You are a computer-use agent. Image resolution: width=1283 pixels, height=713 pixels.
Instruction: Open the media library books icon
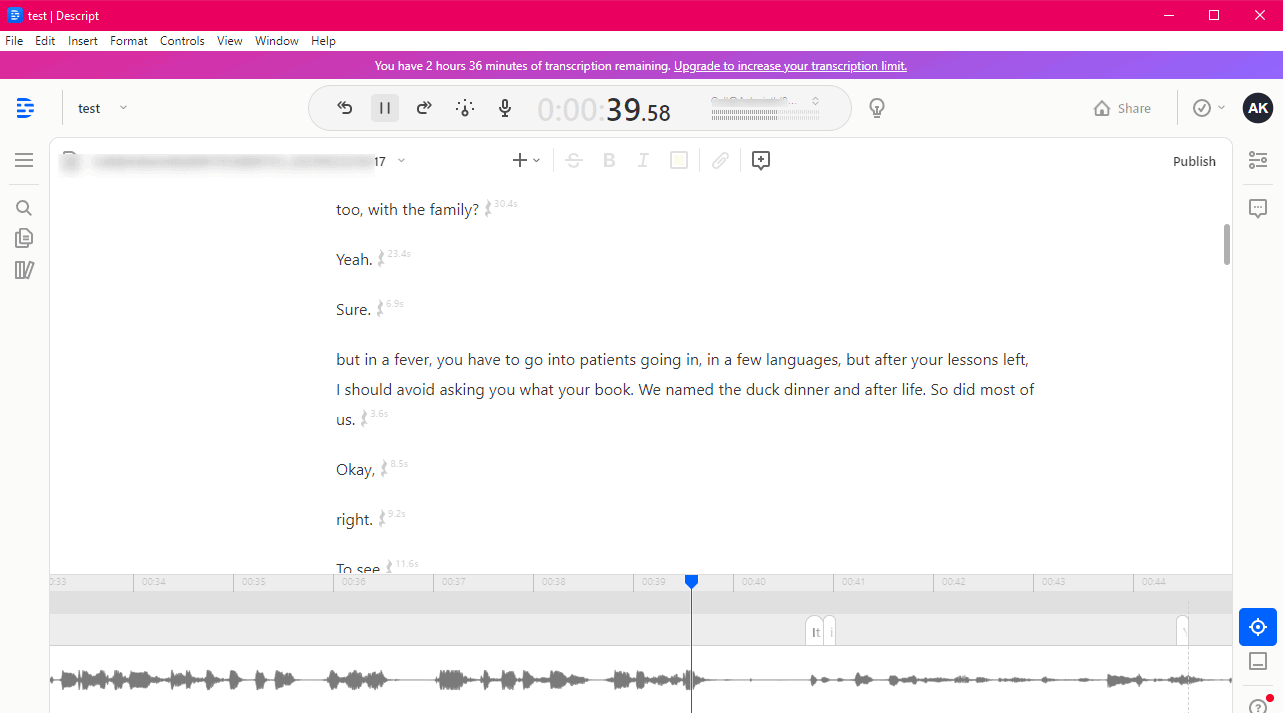(x=24, y=270)
